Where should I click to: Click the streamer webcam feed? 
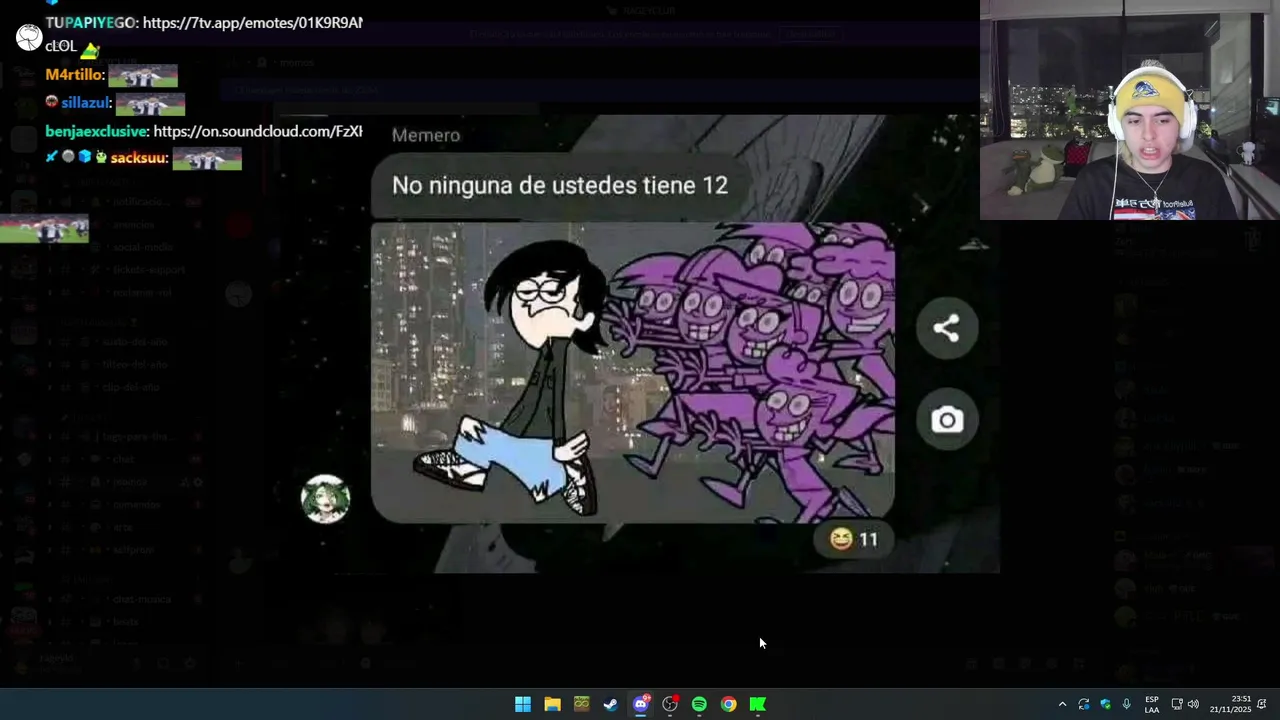(x=1130, y=110)
